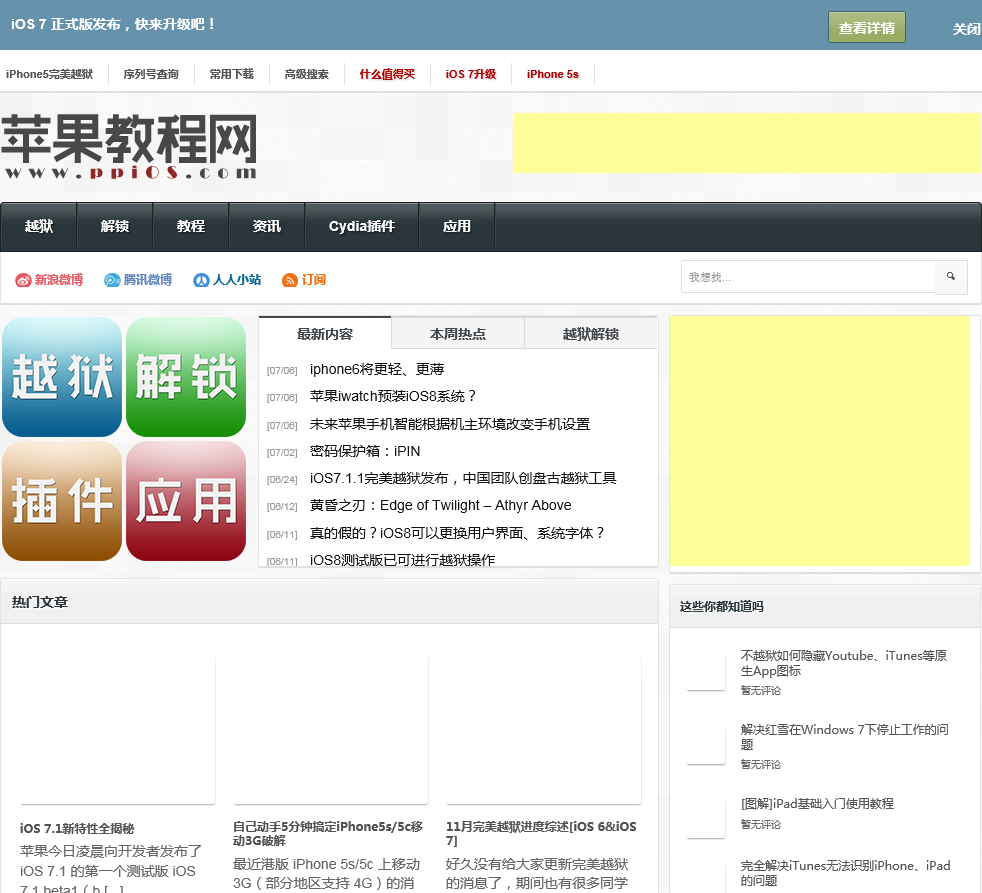Image resolution: width=982 pixels, height=893 pixels.
Task: Open 新浪微博 social link
Action: (49, 280)
